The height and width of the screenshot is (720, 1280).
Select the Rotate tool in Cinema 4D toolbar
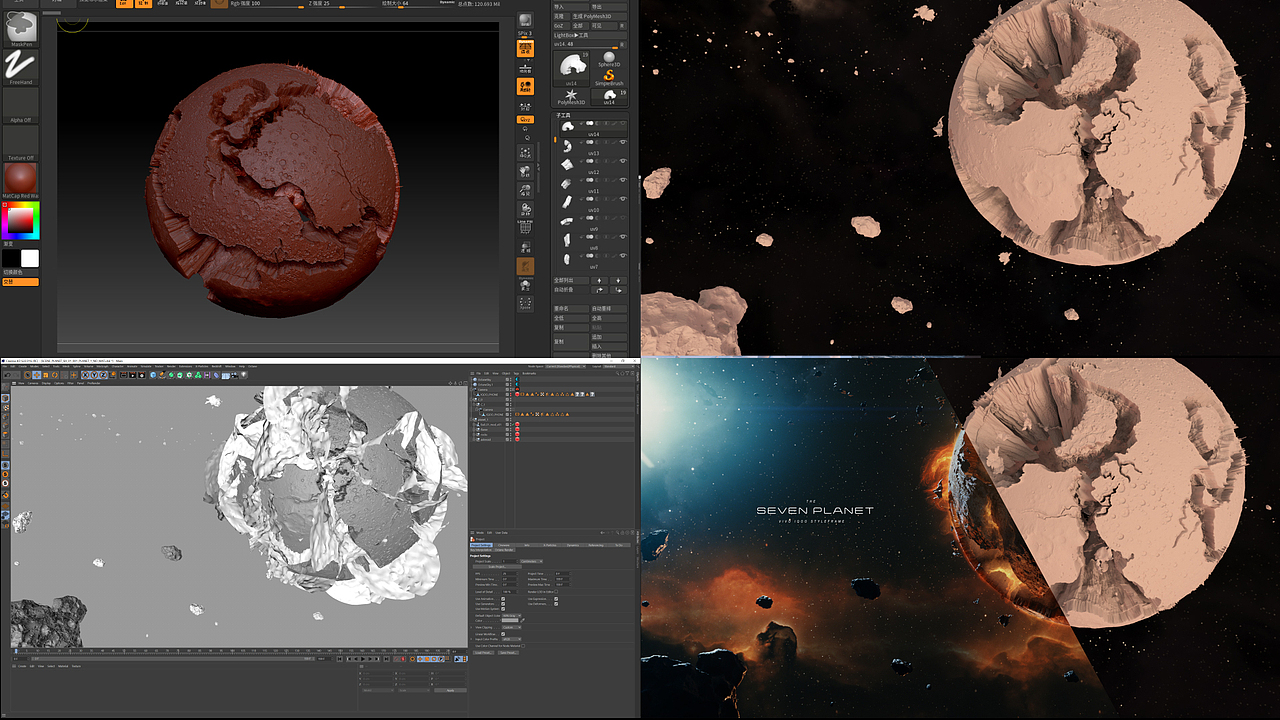point(54,375)
